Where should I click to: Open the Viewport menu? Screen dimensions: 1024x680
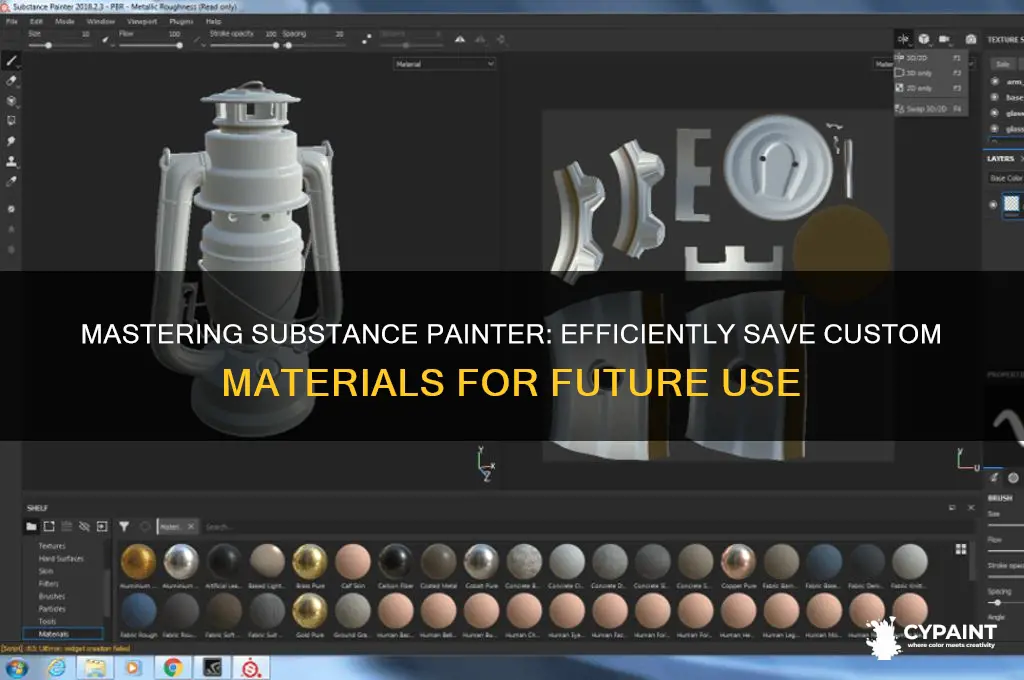142,22
